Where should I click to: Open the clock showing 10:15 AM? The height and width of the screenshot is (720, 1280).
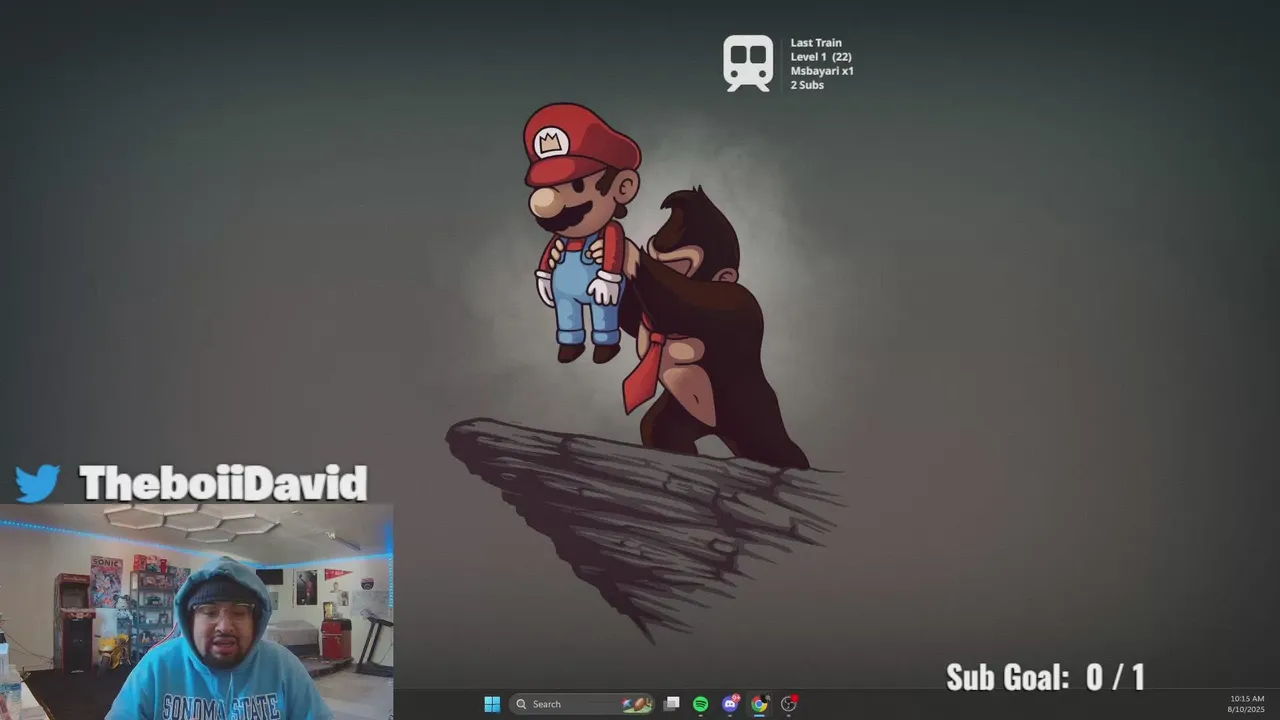click(x=1247, y=703)
